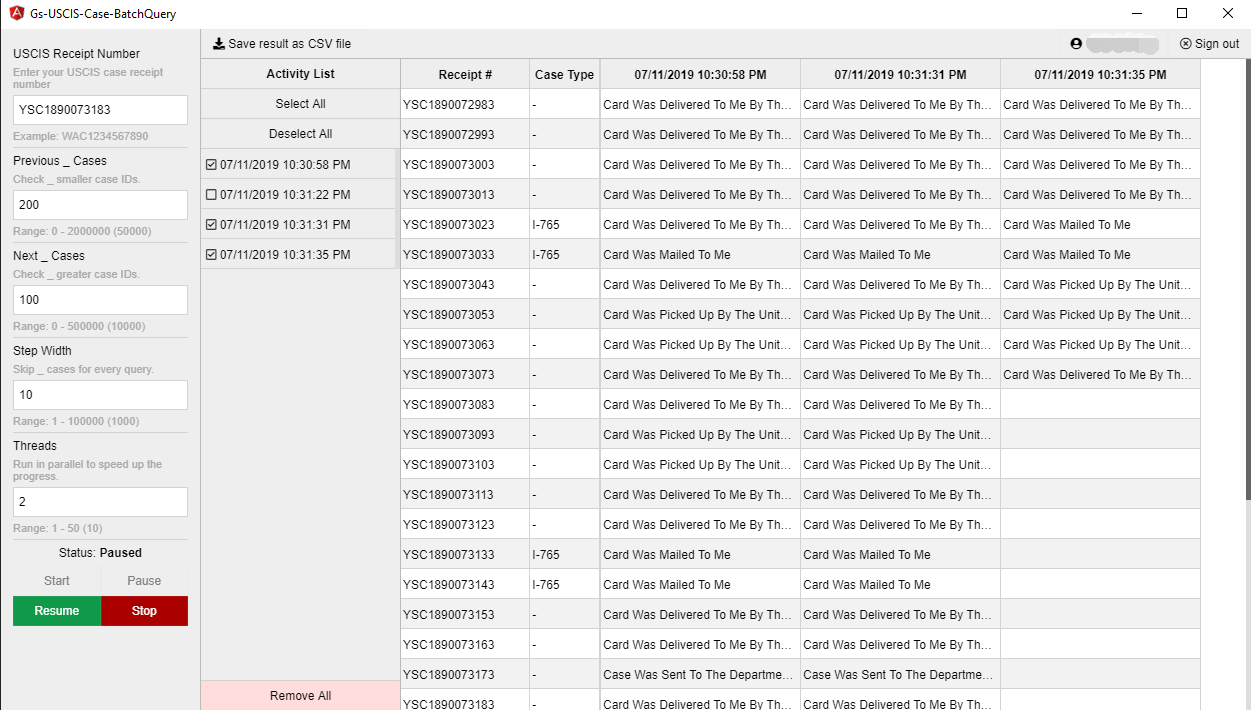Screen dimensions: 1251x710
Task: Click Select All in the Activity List
Action: pos(300,104)
